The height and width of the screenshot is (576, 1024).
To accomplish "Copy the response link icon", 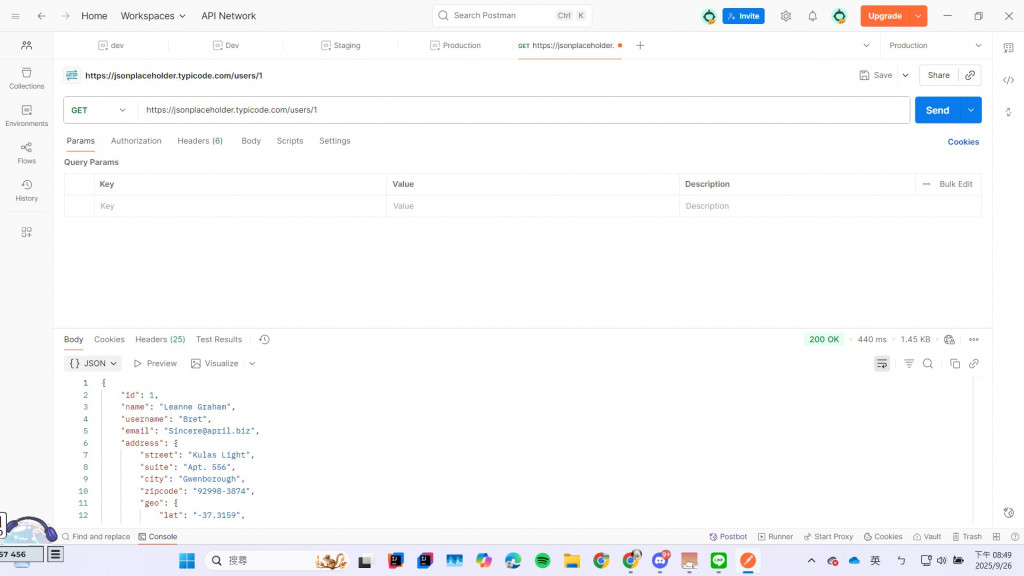I will pos(974,363).
